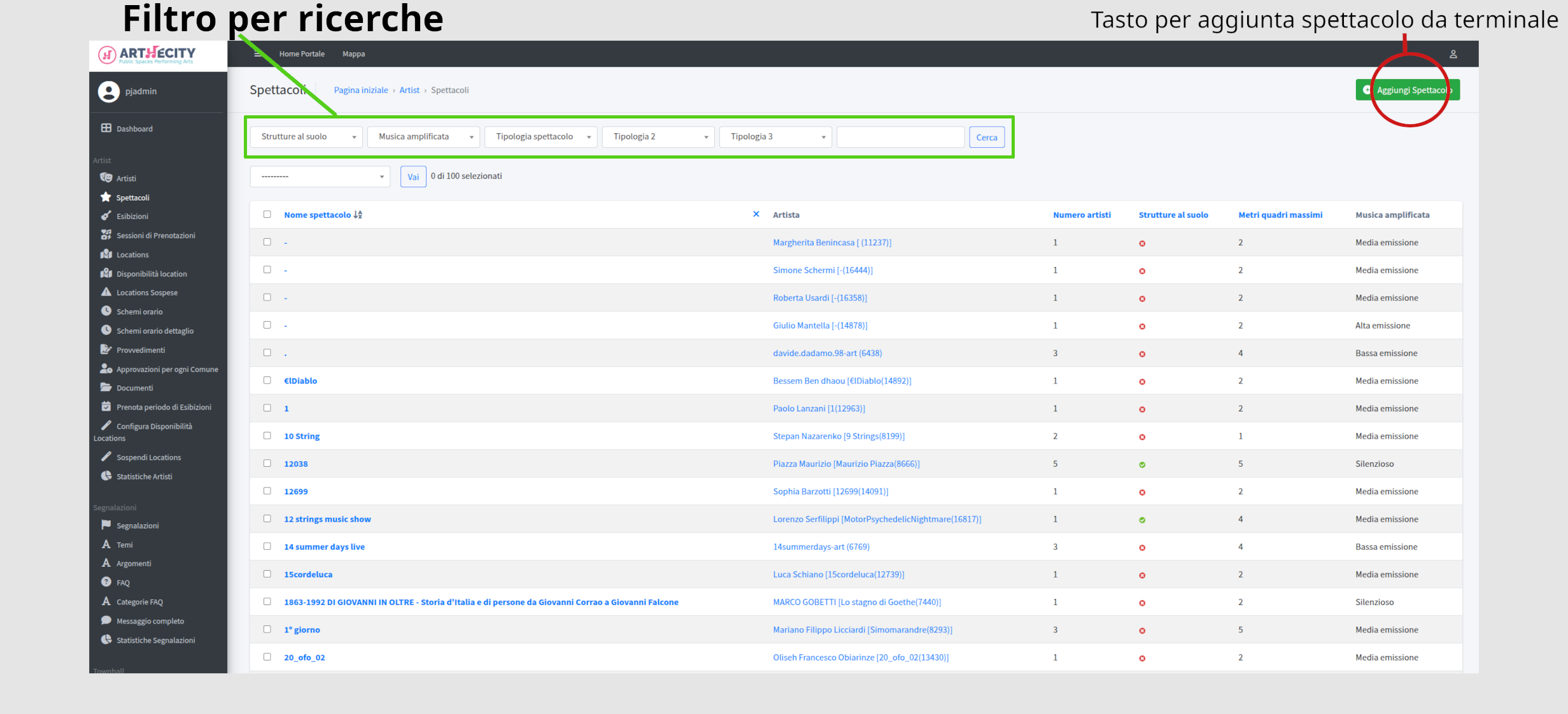Toggle the select-all checkbox in table header
The image size is (1568, 714).
(x=267, y=214)
